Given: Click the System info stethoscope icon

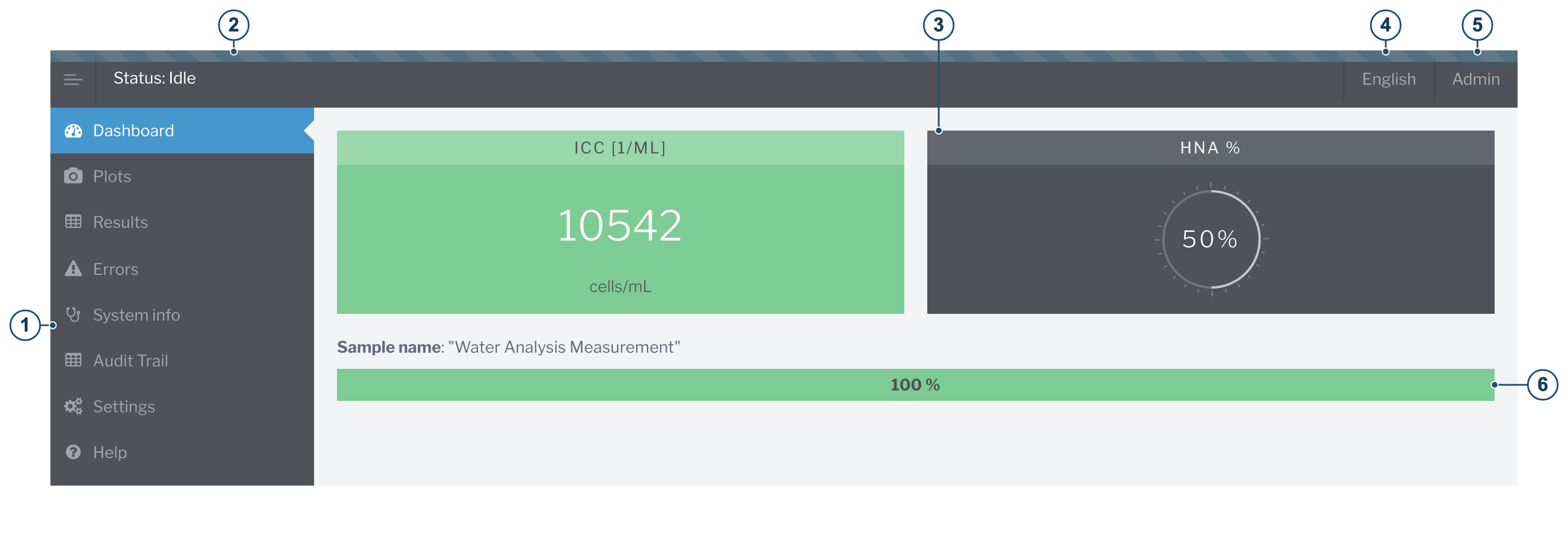Looking at the screenshot, I should [73, 314].
